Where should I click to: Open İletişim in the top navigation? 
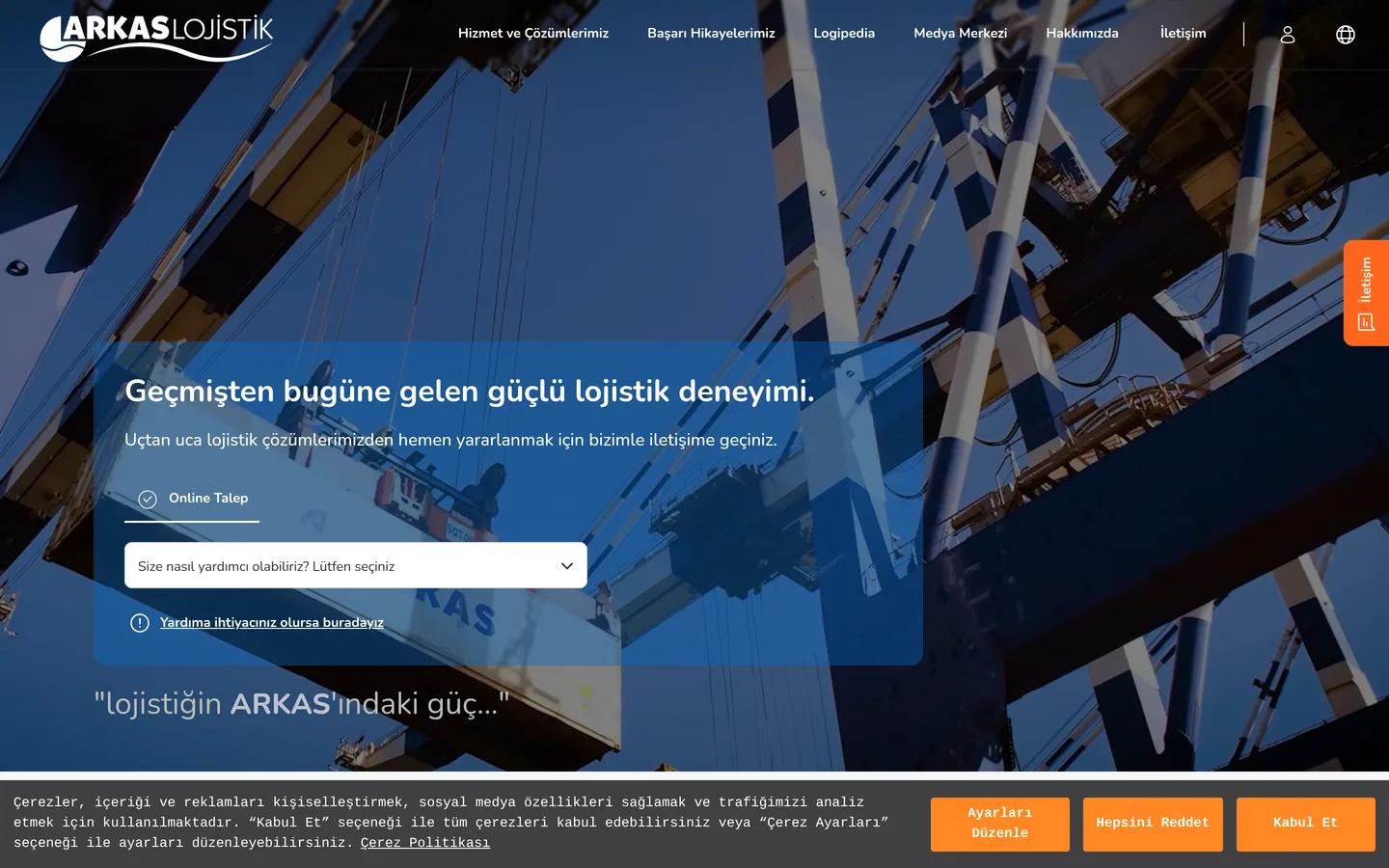[x=1183, y=33]
